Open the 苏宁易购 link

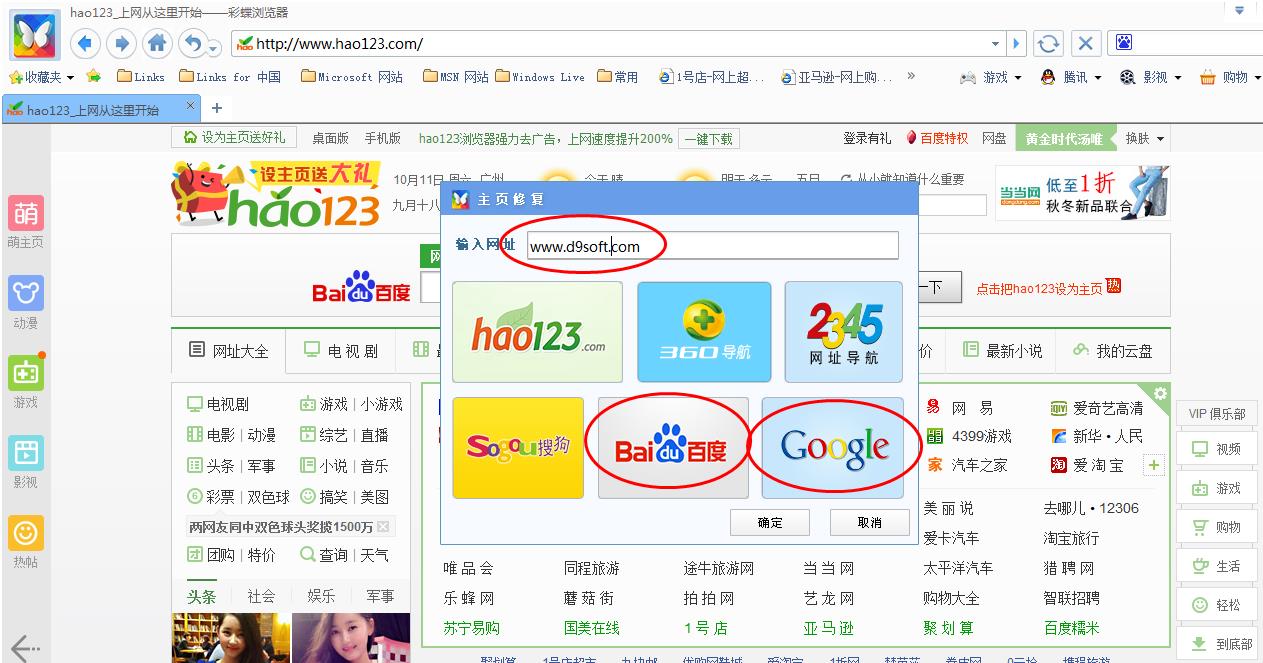point(472,628)
